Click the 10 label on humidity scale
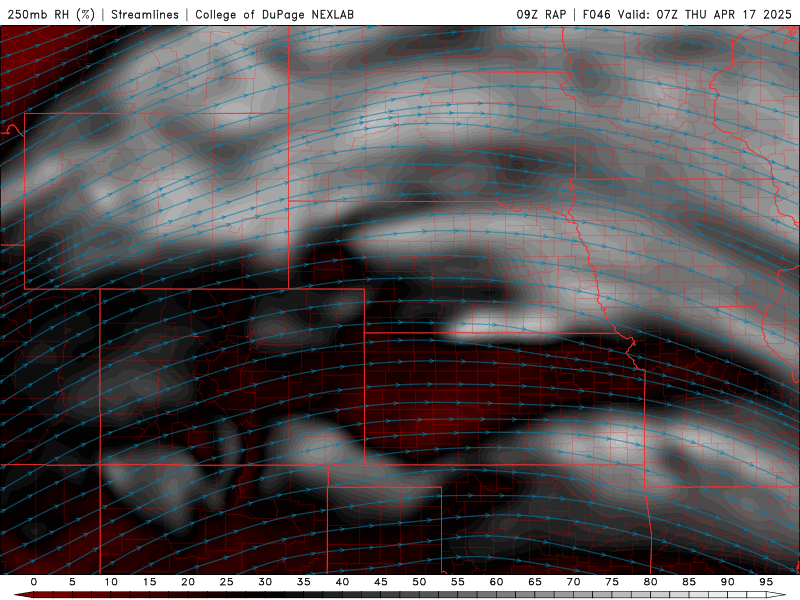 111,582
